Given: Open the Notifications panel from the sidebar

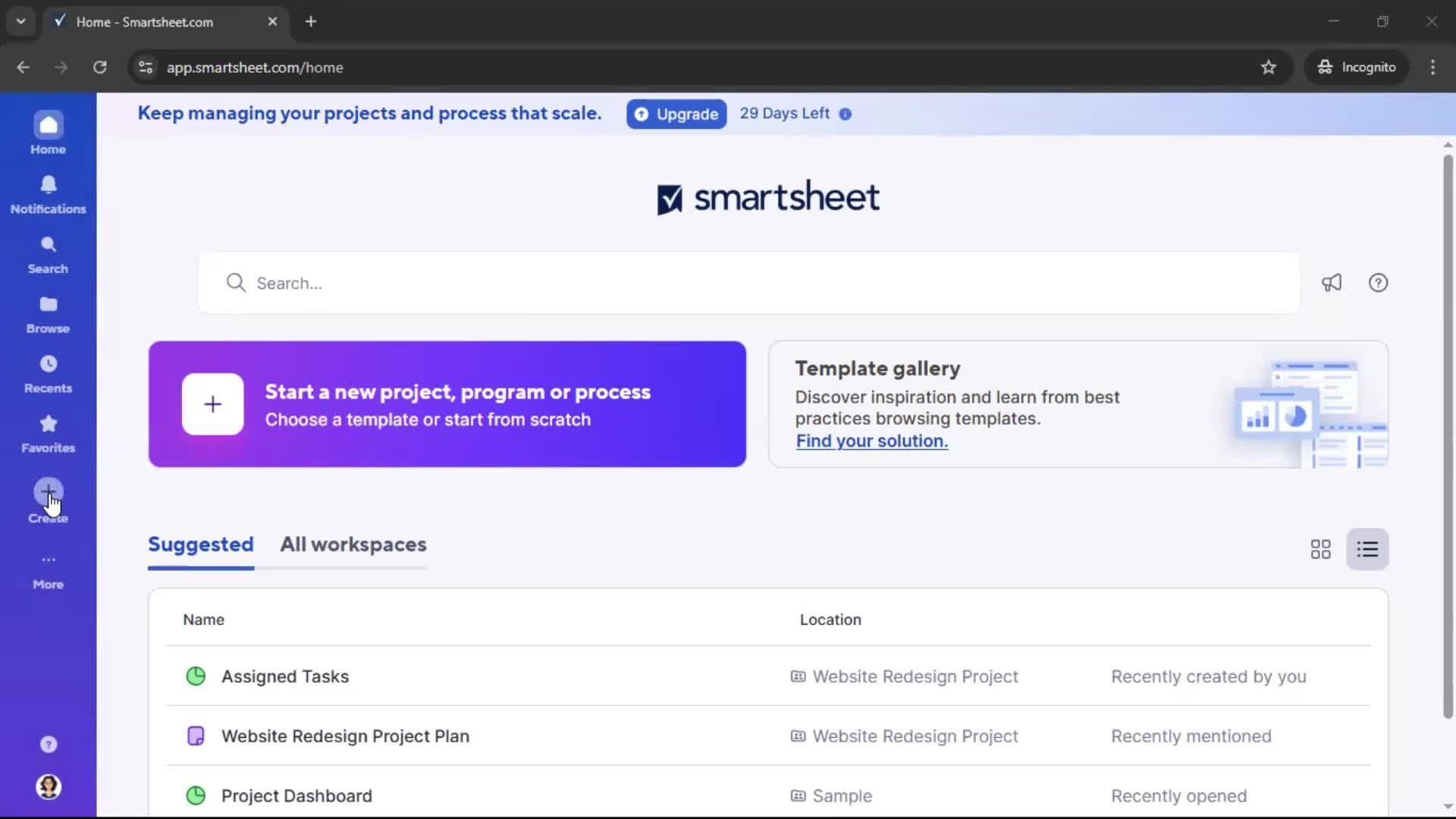Looking at the screenshot, I should 48,193.
